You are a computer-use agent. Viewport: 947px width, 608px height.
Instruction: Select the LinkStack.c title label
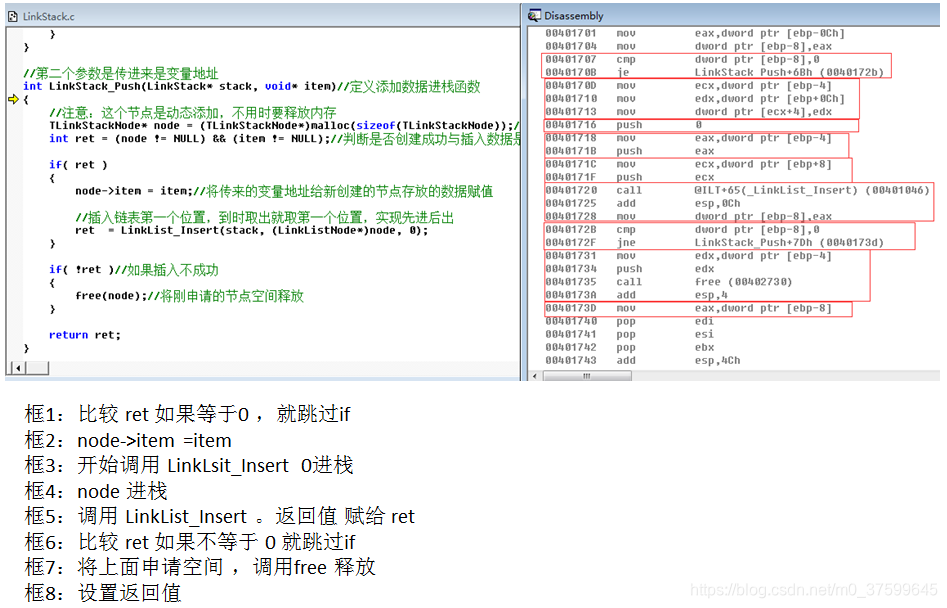48,17
